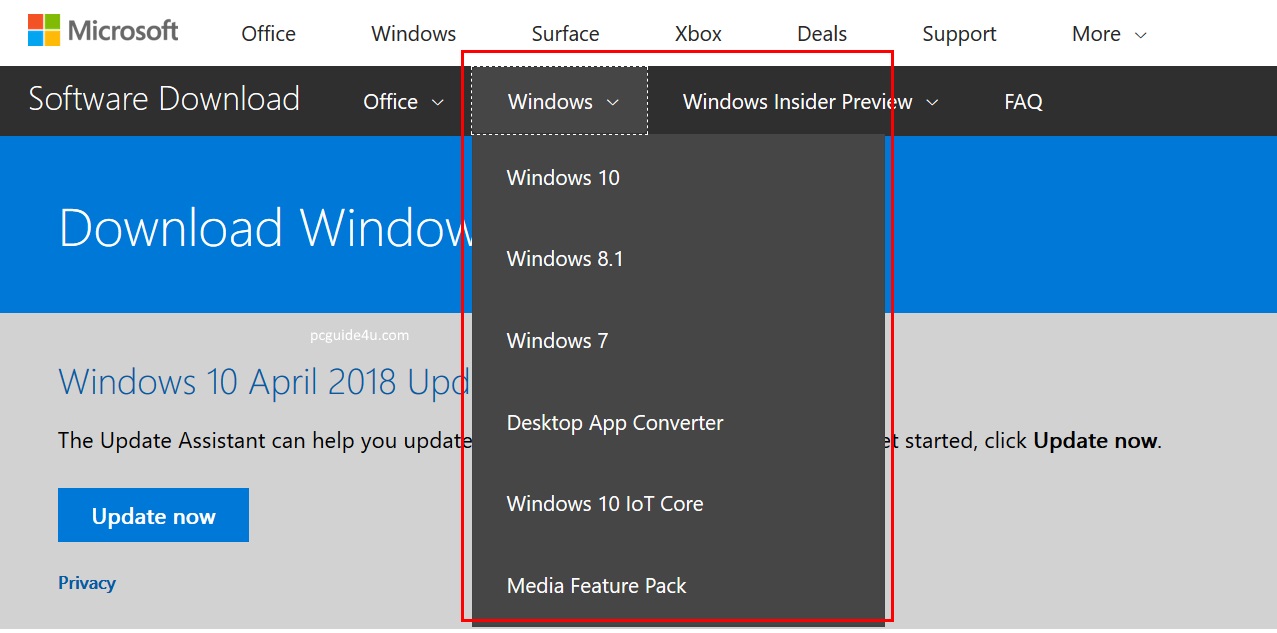This screenshot has height=633, width=1277.
Task: Collapse the open Windows dropdown menu
Action: coord(562,102)
